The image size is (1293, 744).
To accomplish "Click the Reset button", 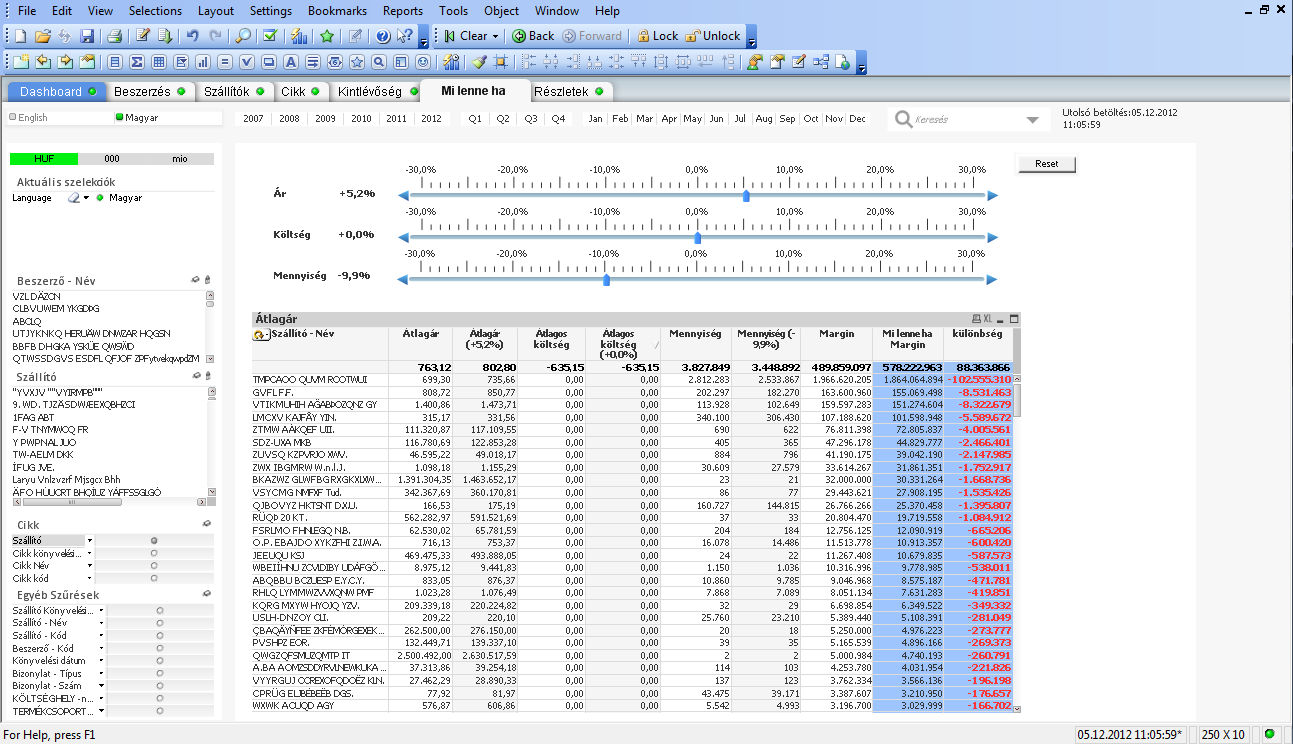I will pyautogui.click(x=1047, y=164).
